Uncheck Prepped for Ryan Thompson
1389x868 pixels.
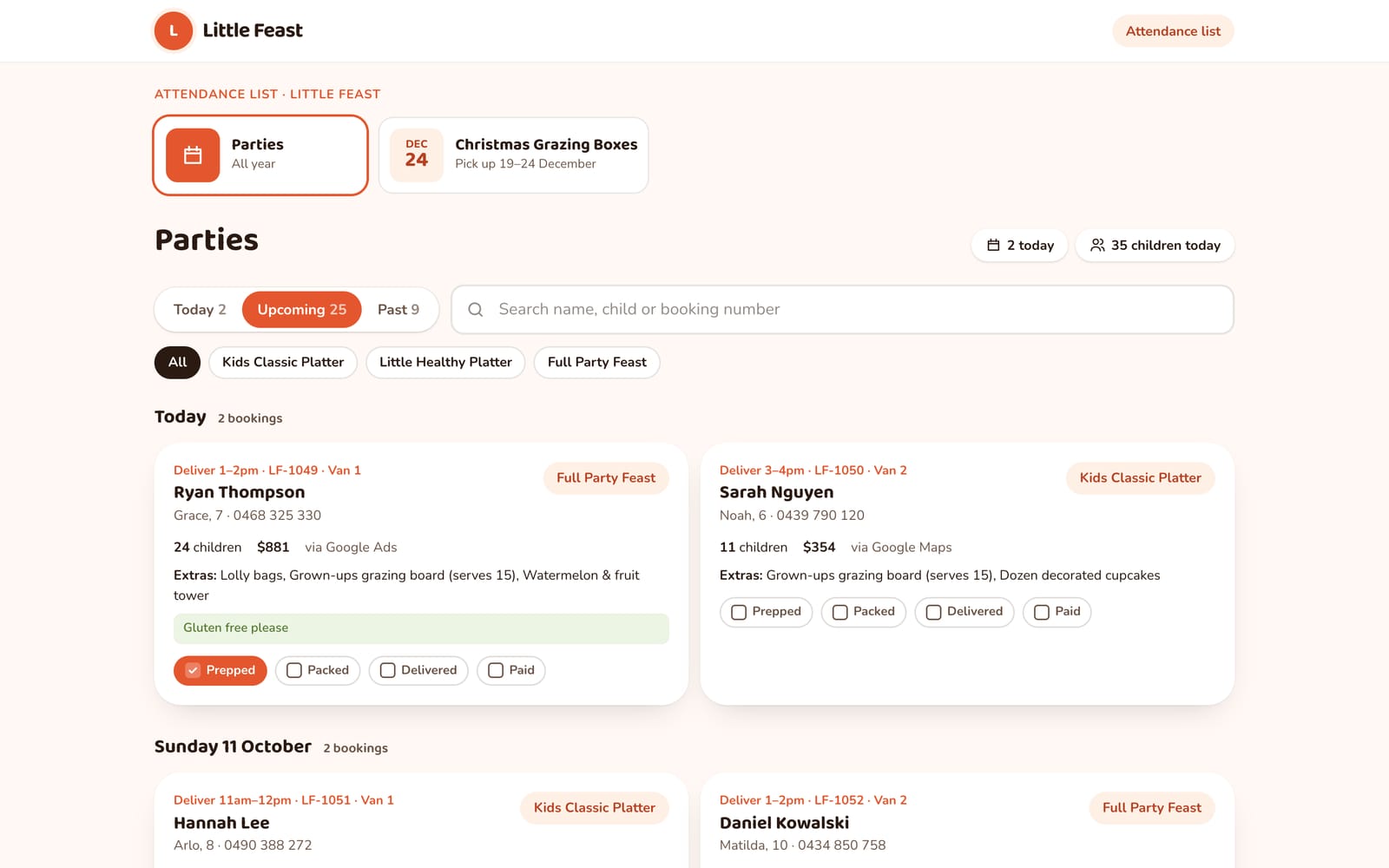[x=221, y=670]
